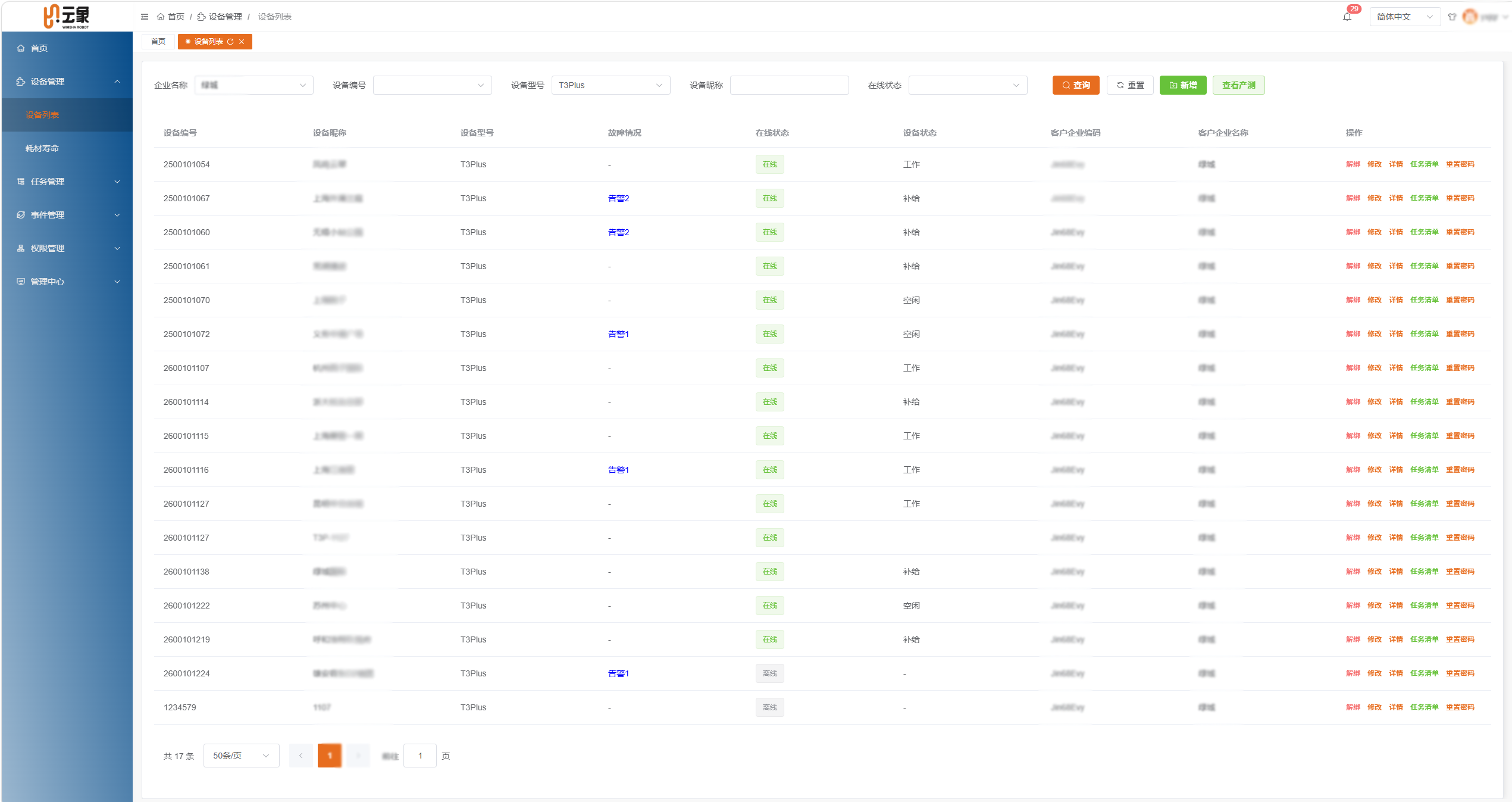This screenshot has height=802, width=1512.
Task: Click 详情 for device 1234579
Action: (x=1396, y=707)
